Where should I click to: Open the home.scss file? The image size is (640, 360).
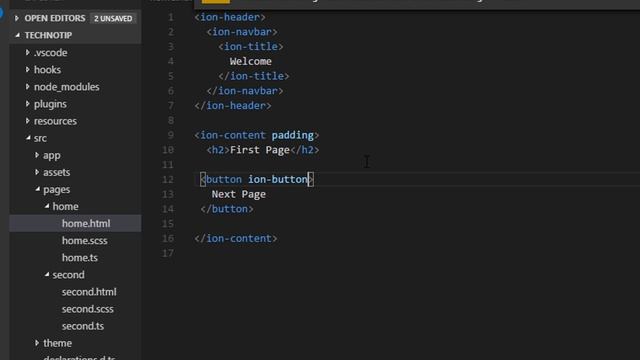coord(84,241)
